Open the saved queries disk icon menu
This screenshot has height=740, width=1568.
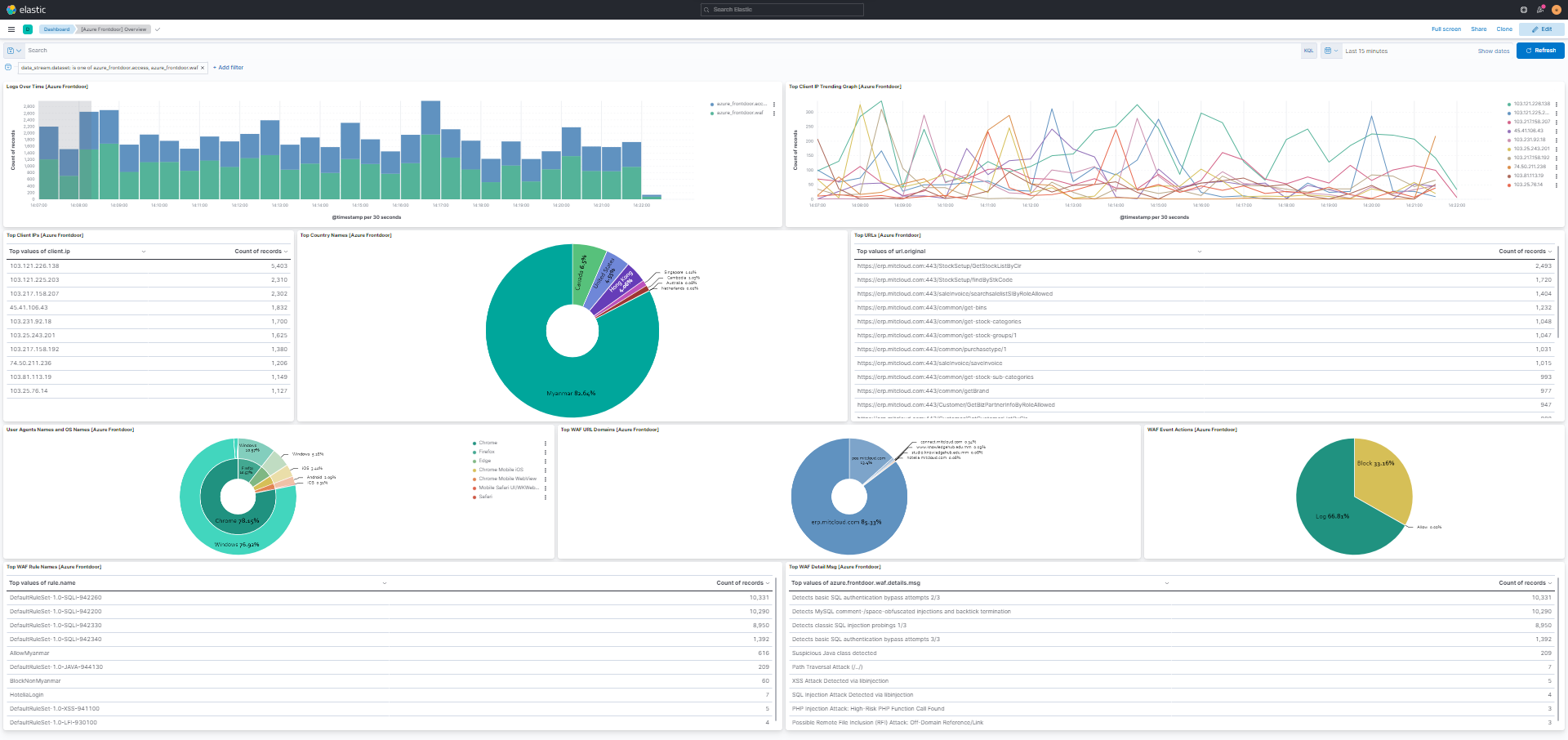[11, 50]
